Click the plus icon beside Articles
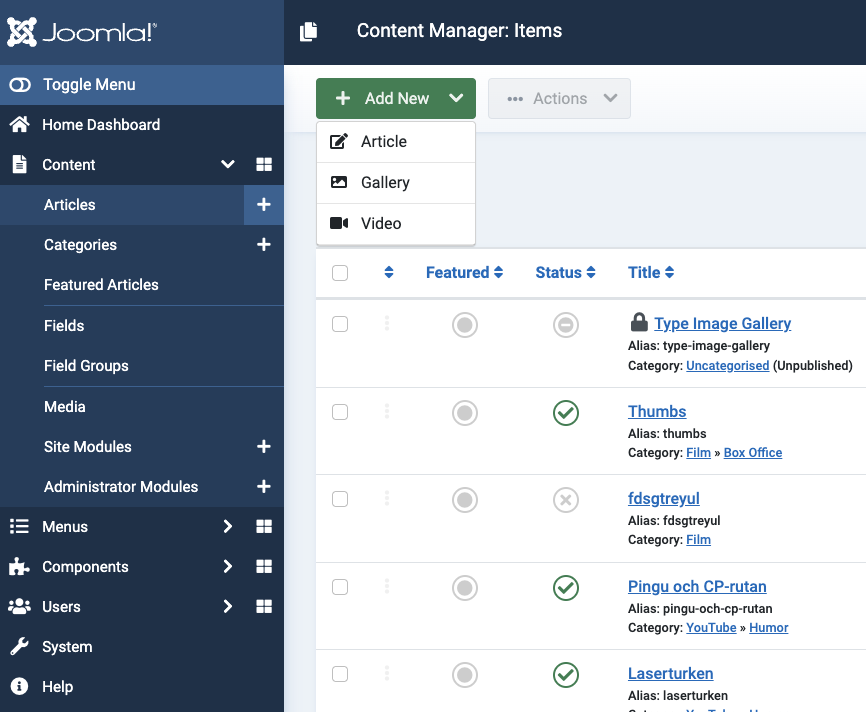This screenshot has height=712, width=866. [x=264, y=205]
